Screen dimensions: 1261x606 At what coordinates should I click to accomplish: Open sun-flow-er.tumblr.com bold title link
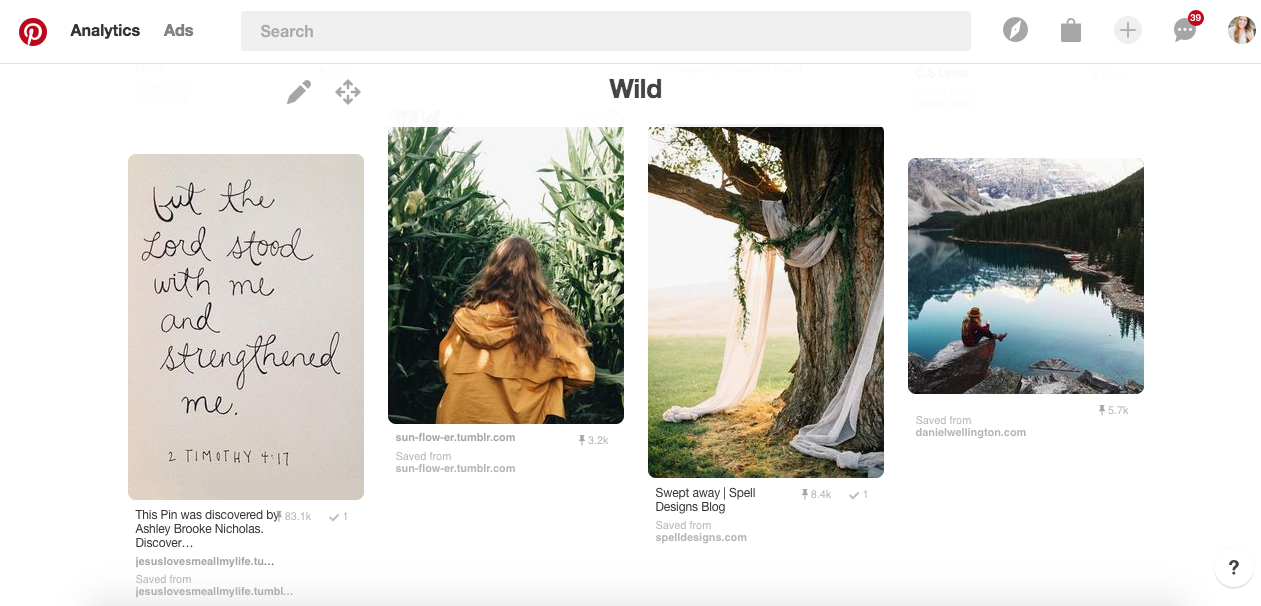pyautogui.click(x=455, y=437)
